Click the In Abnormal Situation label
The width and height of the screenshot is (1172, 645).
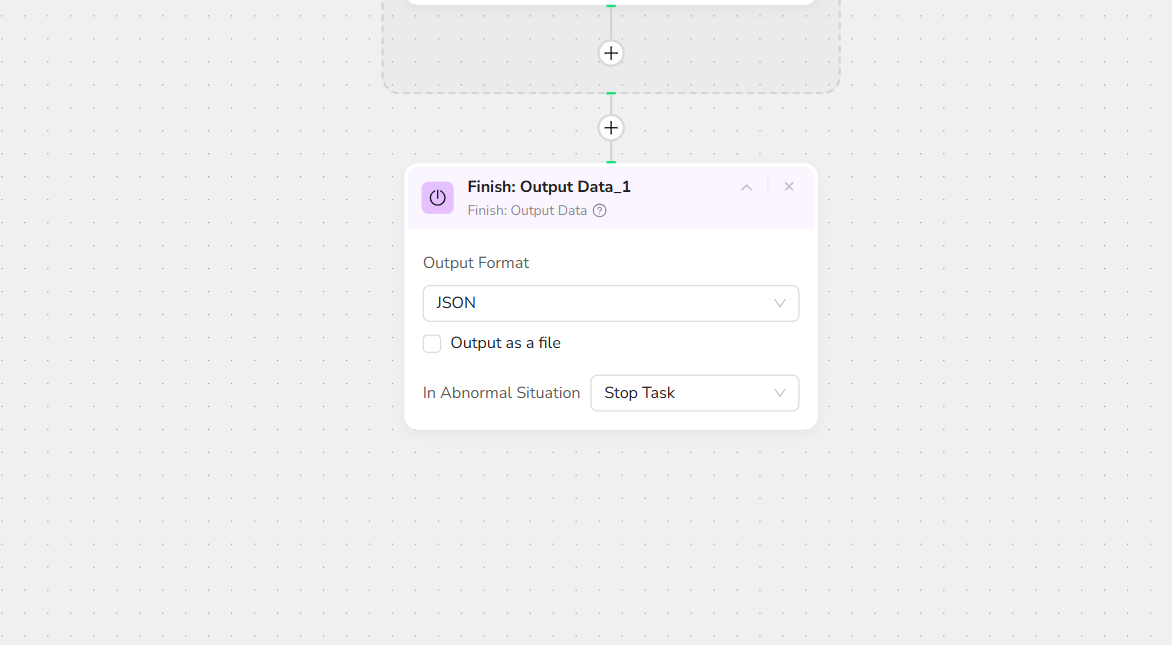(x=501, y=393)
